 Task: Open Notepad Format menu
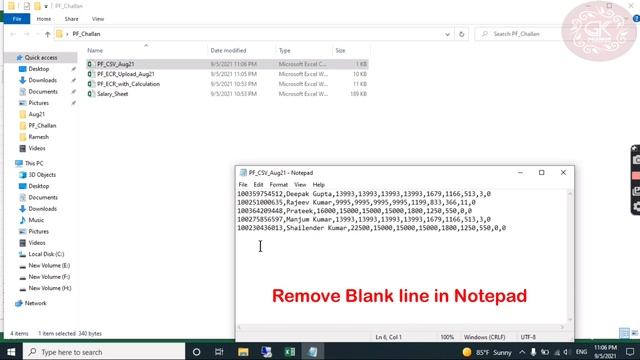[279, 185]
